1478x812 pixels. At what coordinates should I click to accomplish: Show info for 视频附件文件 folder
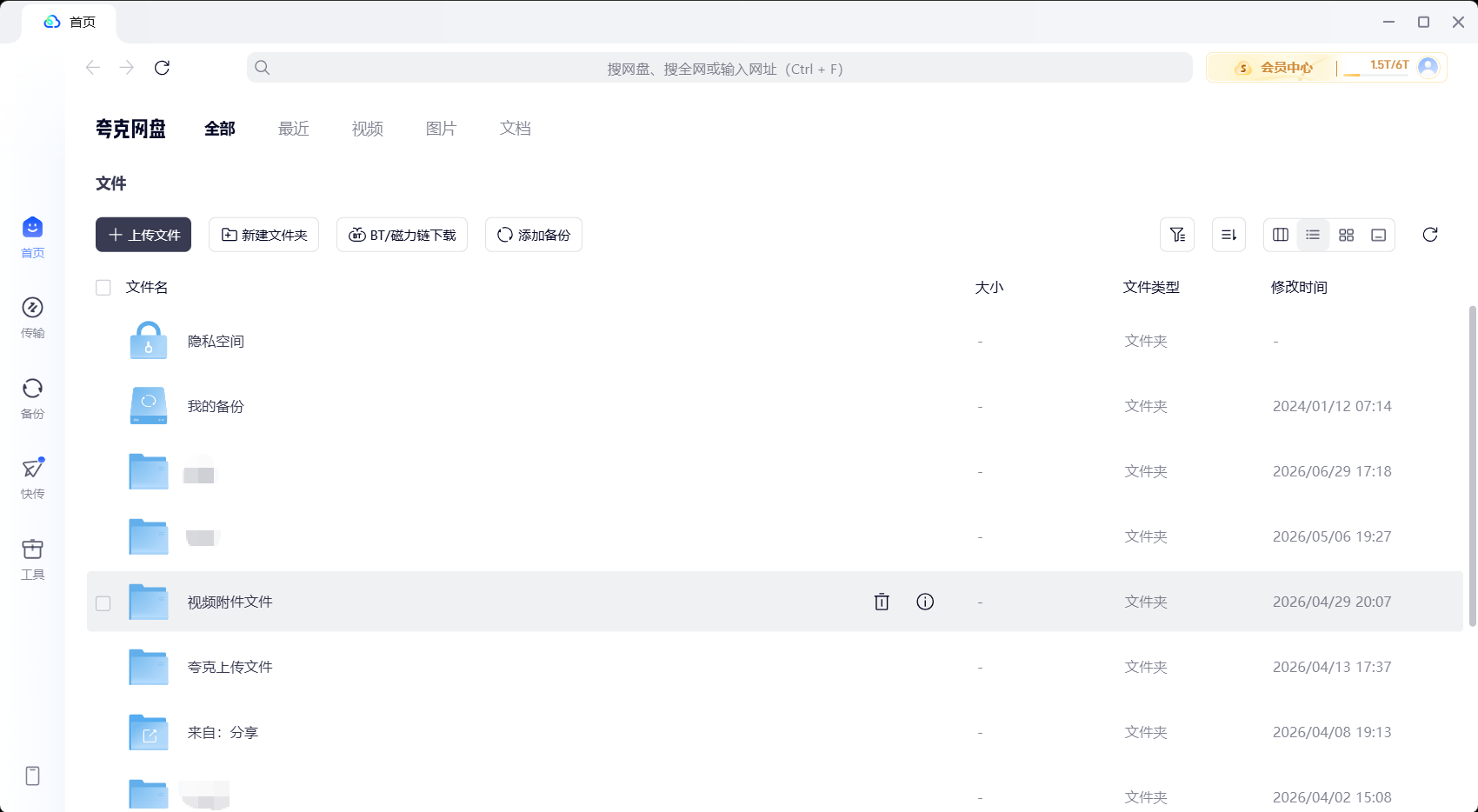pyautogui.click(x=925, y=602)
